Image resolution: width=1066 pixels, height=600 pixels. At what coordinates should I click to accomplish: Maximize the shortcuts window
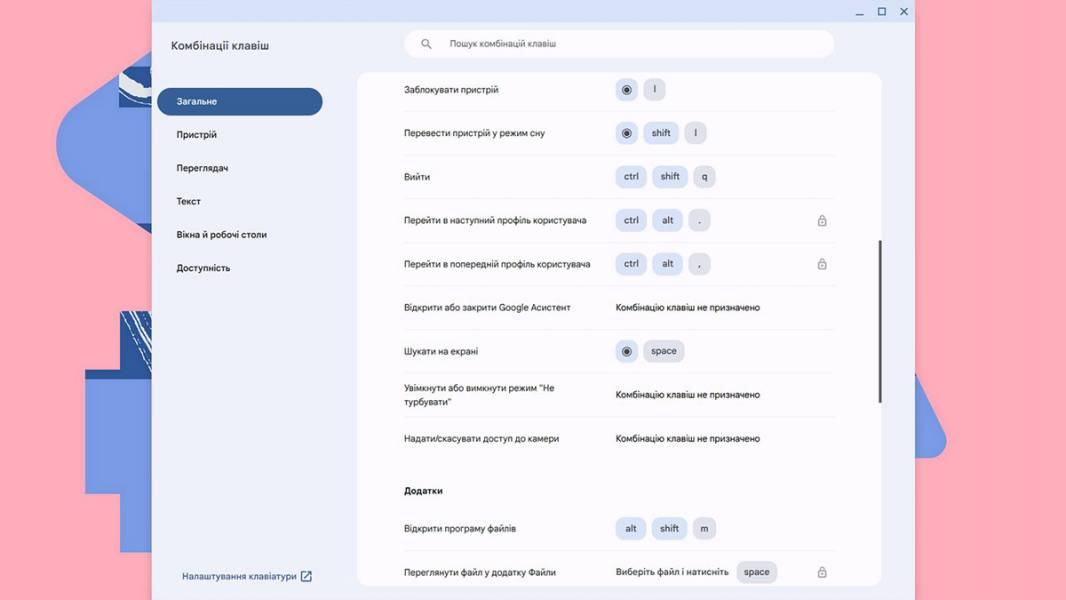point(882,12)
